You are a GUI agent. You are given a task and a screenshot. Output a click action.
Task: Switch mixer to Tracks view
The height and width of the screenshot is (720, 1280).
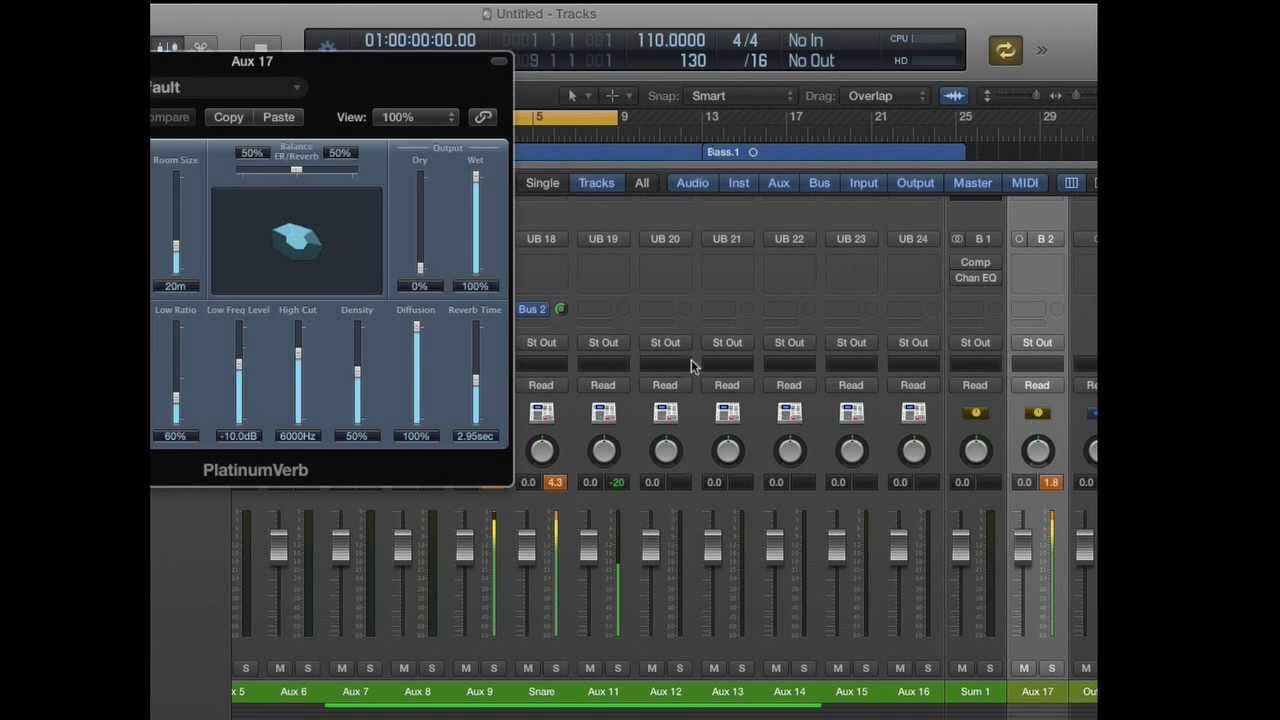coord(596,183)
